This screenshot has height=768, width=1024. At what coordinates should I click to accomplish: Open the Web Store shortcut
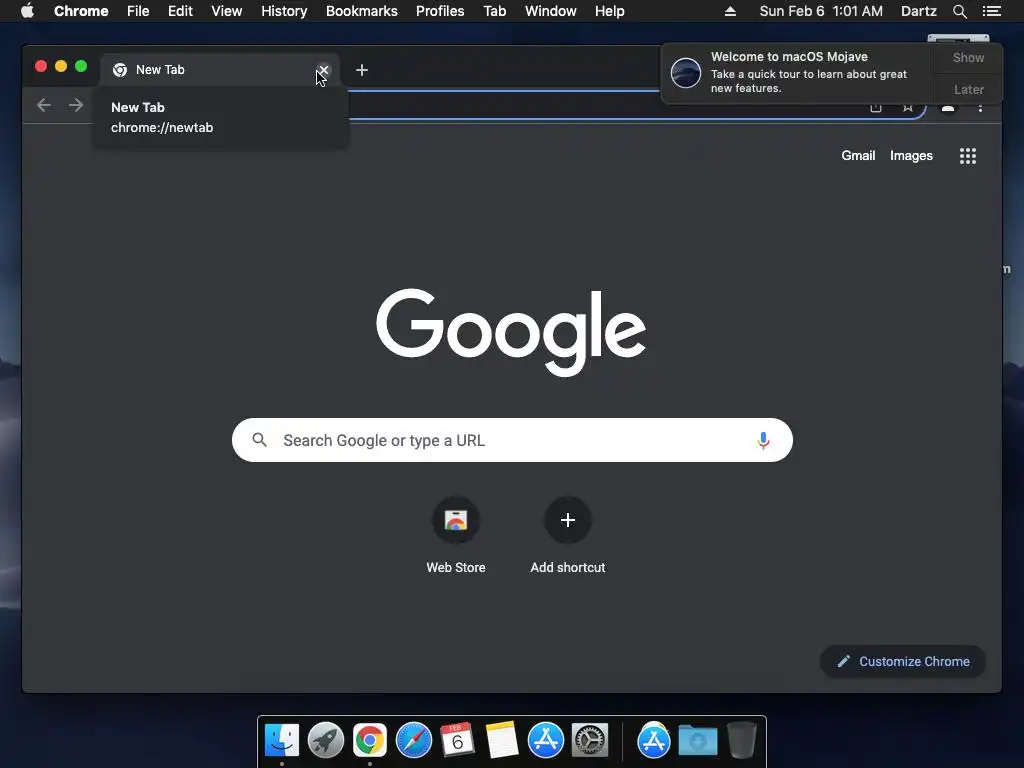coord(456,536)
